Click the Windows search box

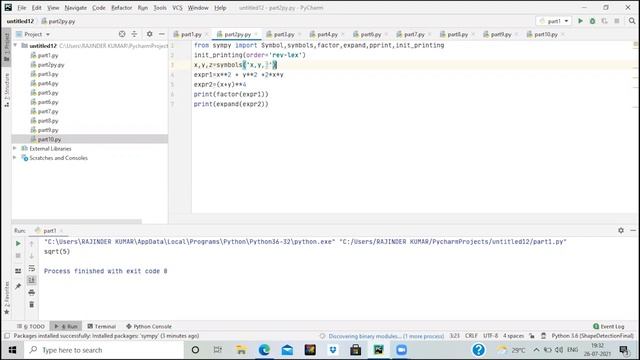103,350
